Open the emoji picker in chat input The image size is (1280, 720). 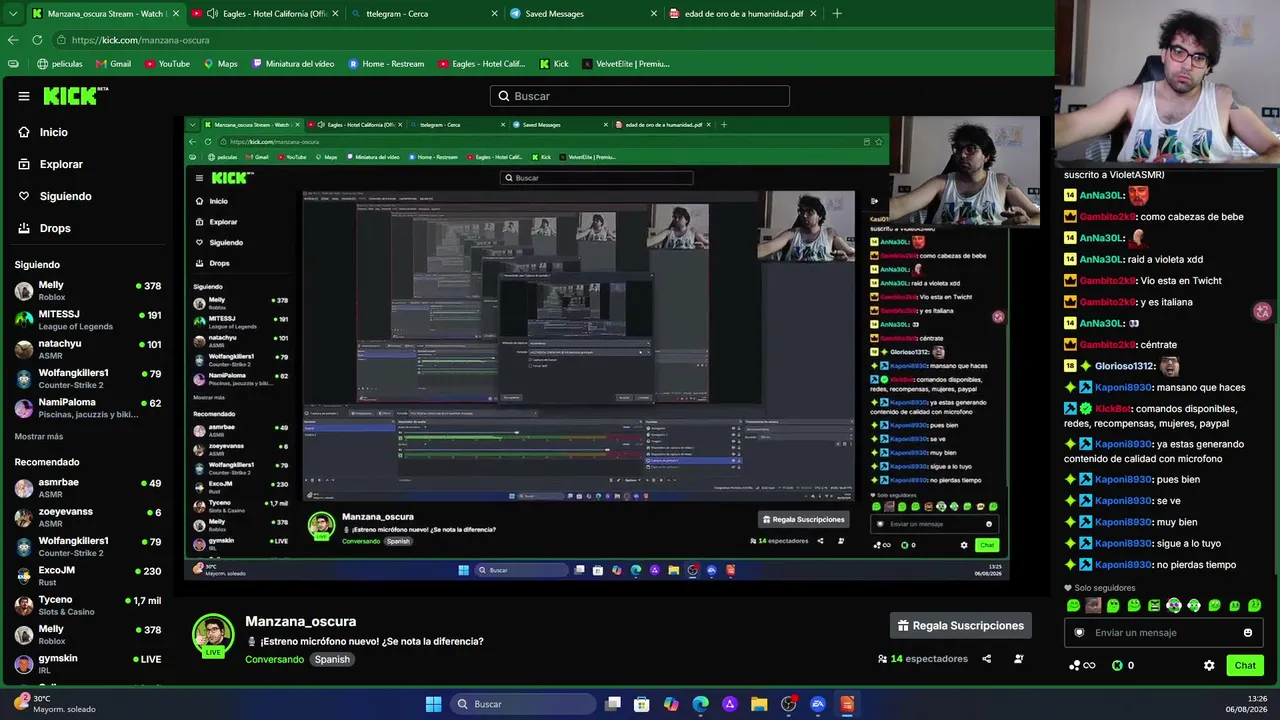1248,633
